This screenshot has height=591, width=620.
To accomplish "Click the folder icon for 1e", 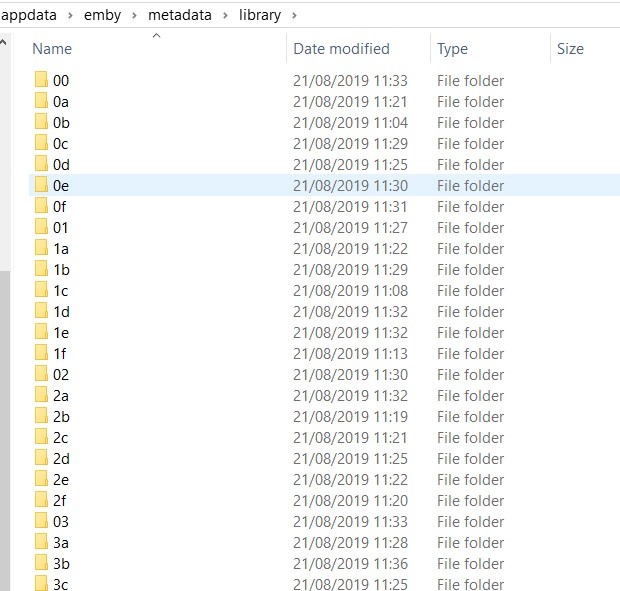I will (x=41, y=331).
